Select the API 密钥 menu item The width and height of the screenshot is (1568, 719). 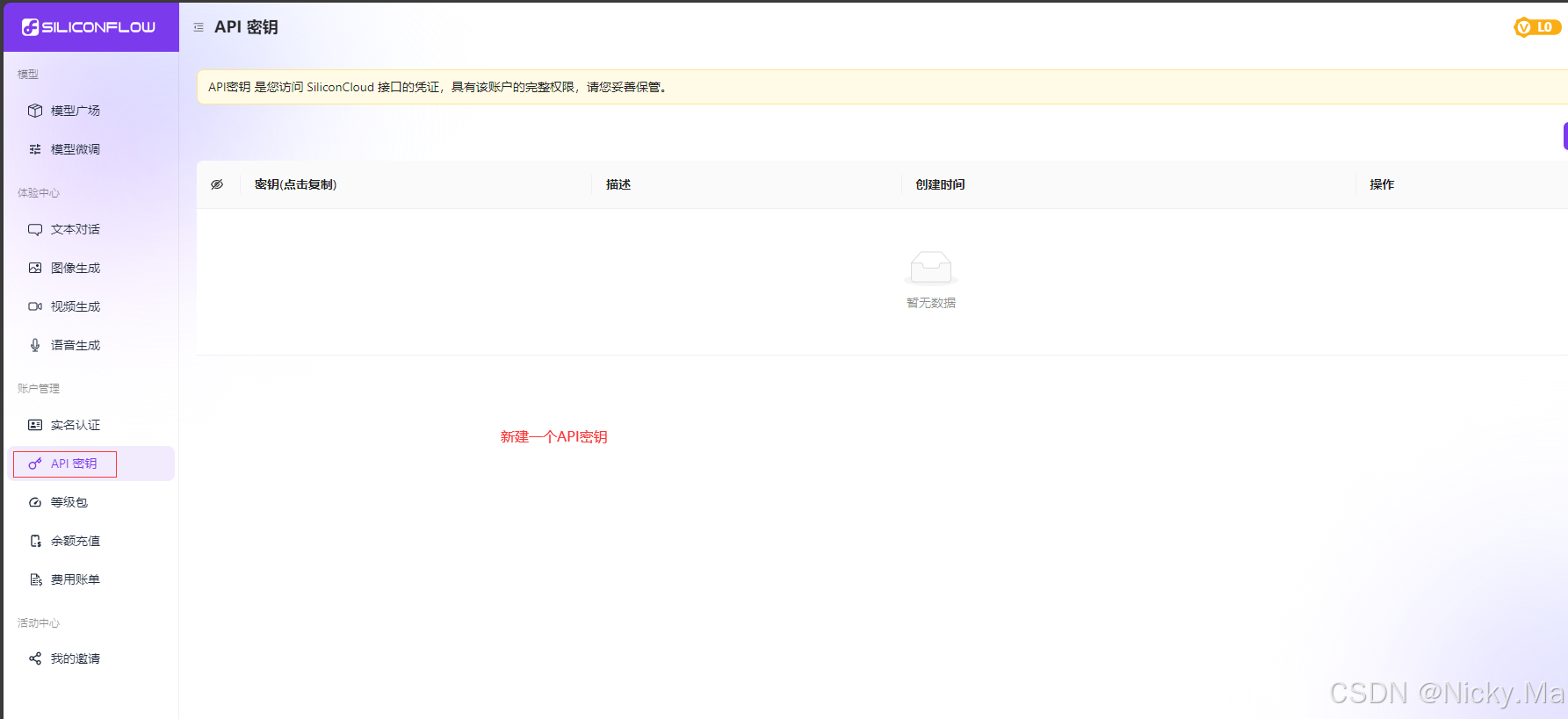[73, 464]
